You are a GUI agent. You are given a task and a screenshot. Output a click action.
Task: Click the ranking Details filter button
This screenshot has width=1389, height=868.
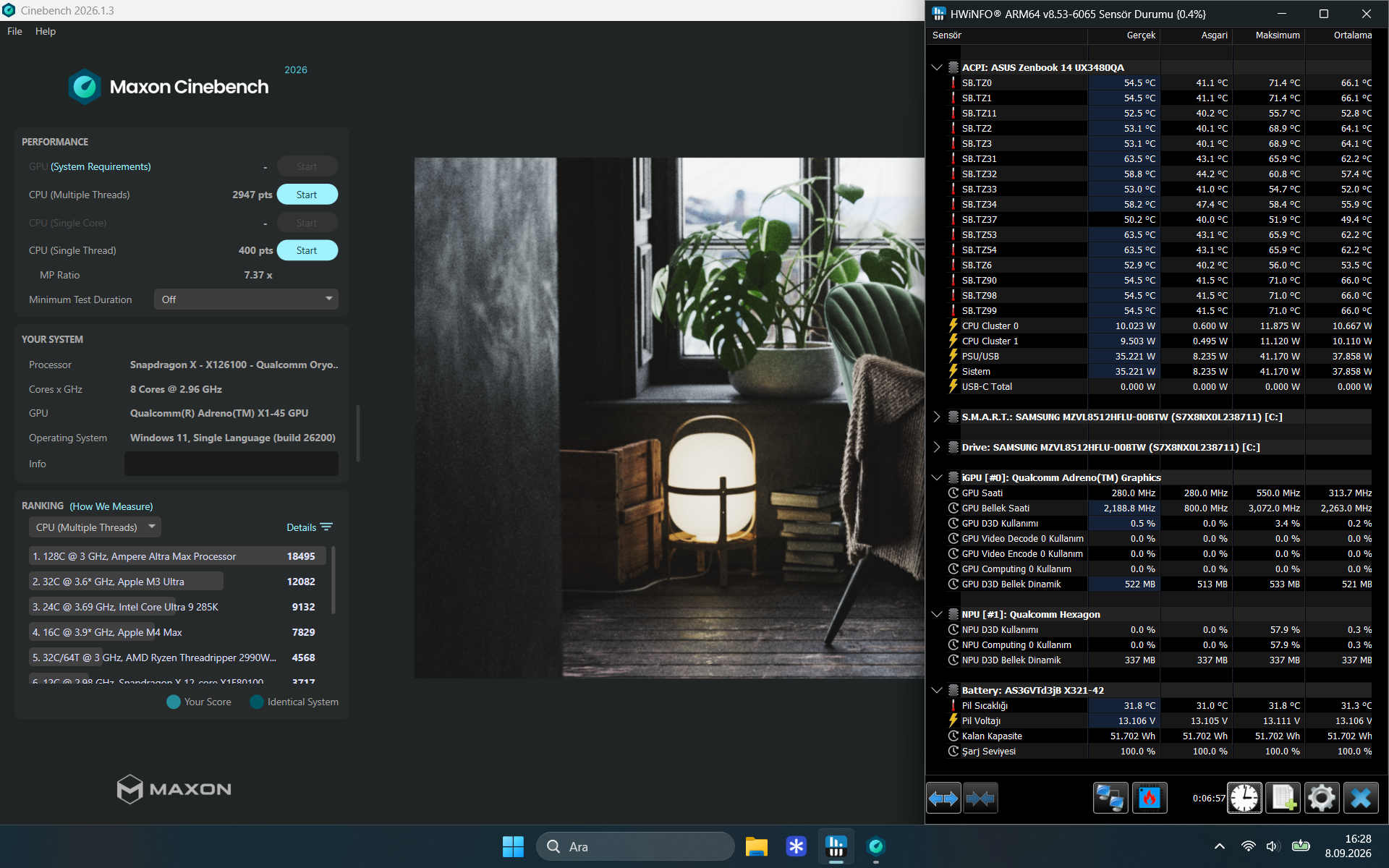pos(310,527)
